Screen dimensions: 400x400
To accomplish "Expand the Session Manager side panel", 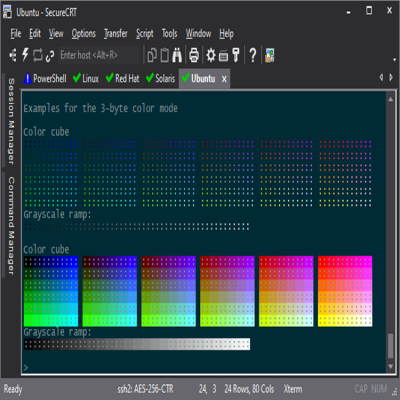I will click(11, 121).
